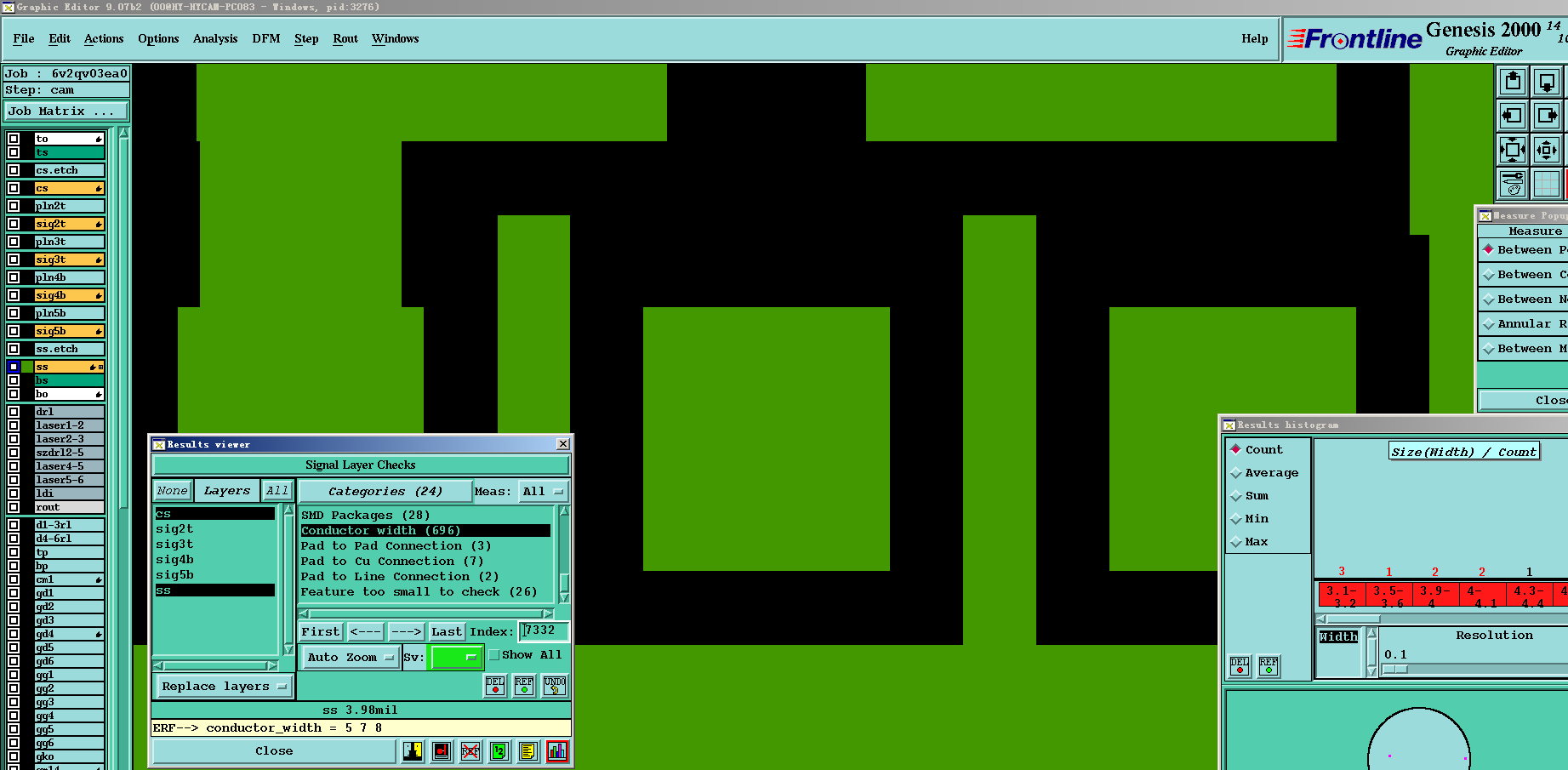
Task: Enable the Show All checkbox
Action: (494, 655)
